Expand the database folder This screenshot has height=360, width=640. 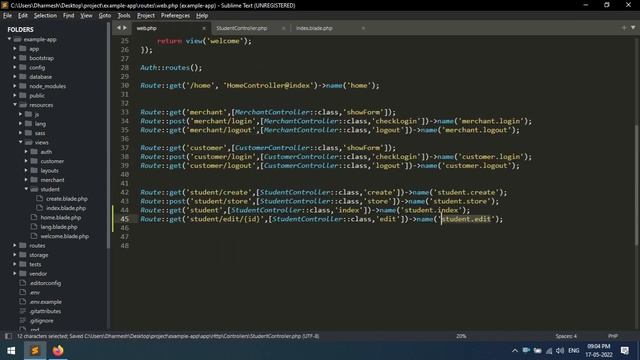15,77
